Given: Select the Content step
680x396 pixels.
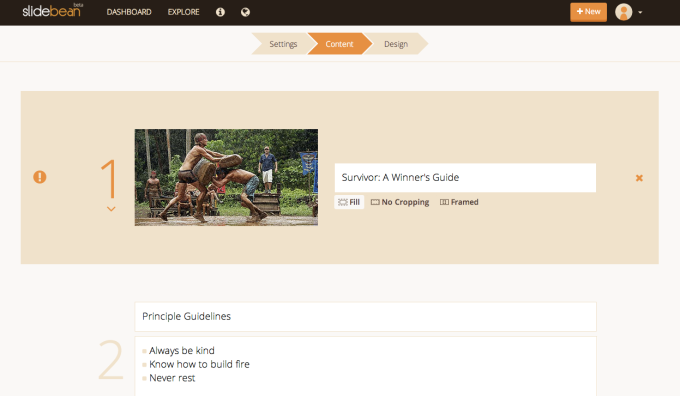Looking at the screenshot, I should pyautogui.click(x=339, y=44).
